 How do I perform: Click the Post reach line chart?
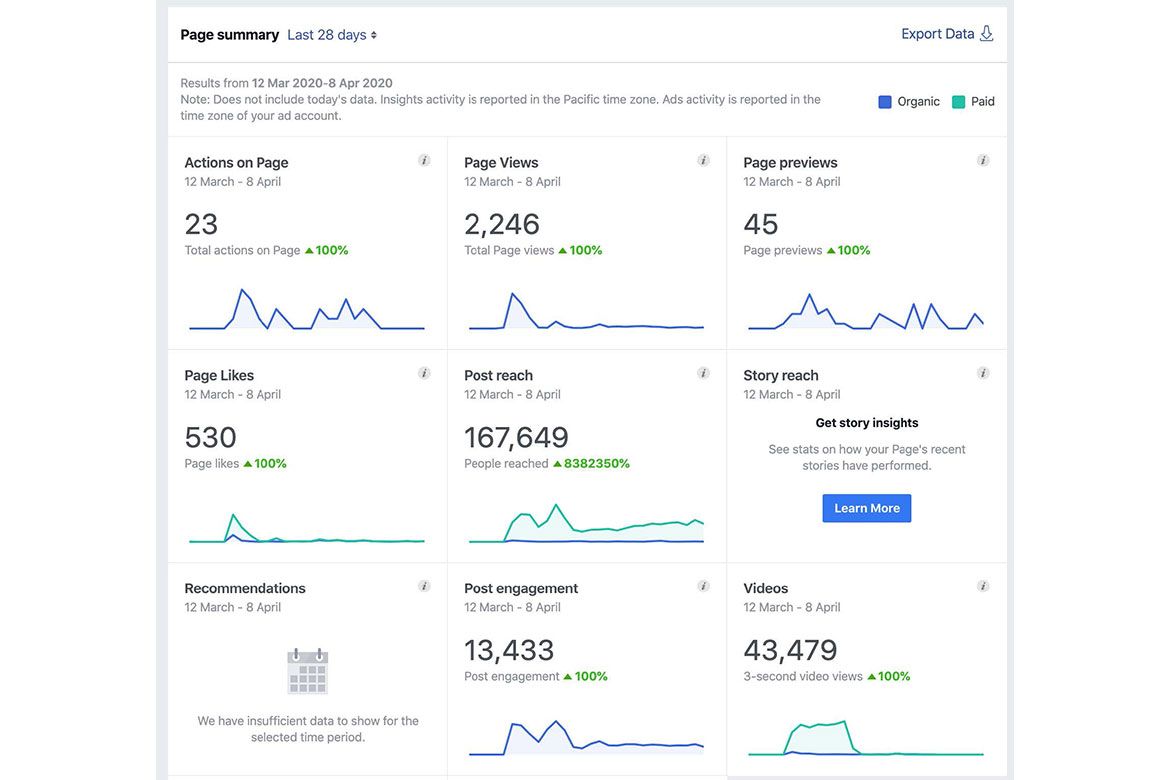coord(586,523)
